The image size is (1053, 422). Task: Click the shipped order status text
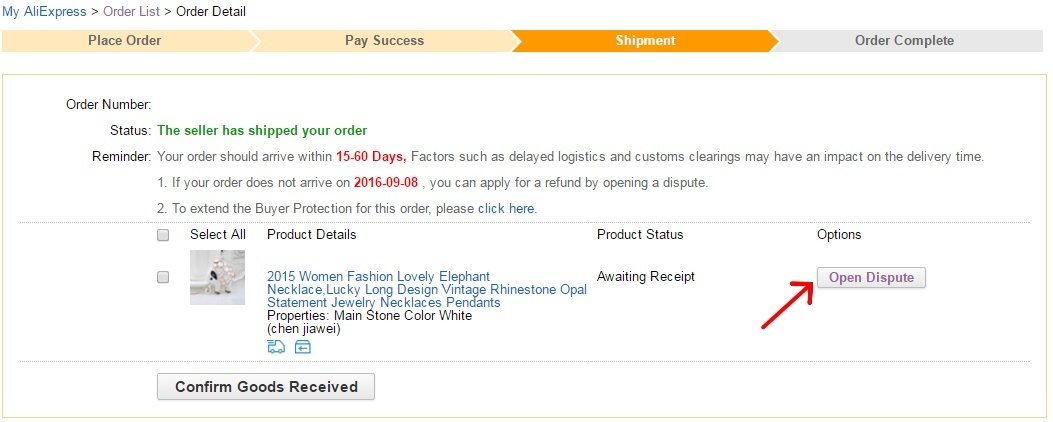pyautogui.click(x=262, y=130)
